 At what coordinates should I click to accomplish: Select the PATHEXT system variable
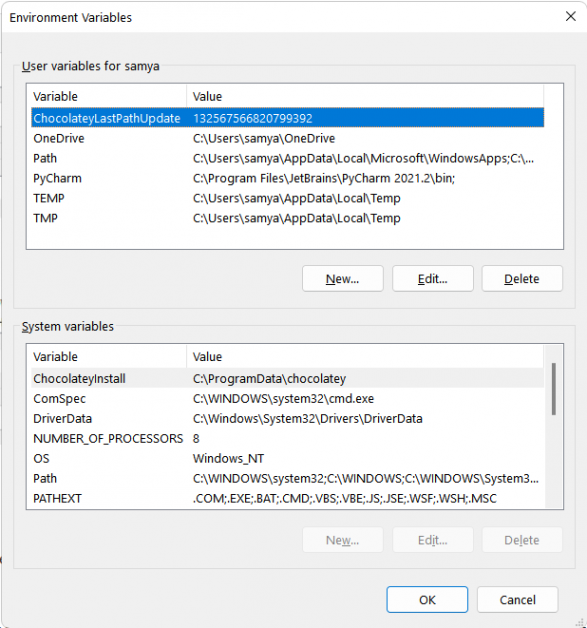coord(287,499)
